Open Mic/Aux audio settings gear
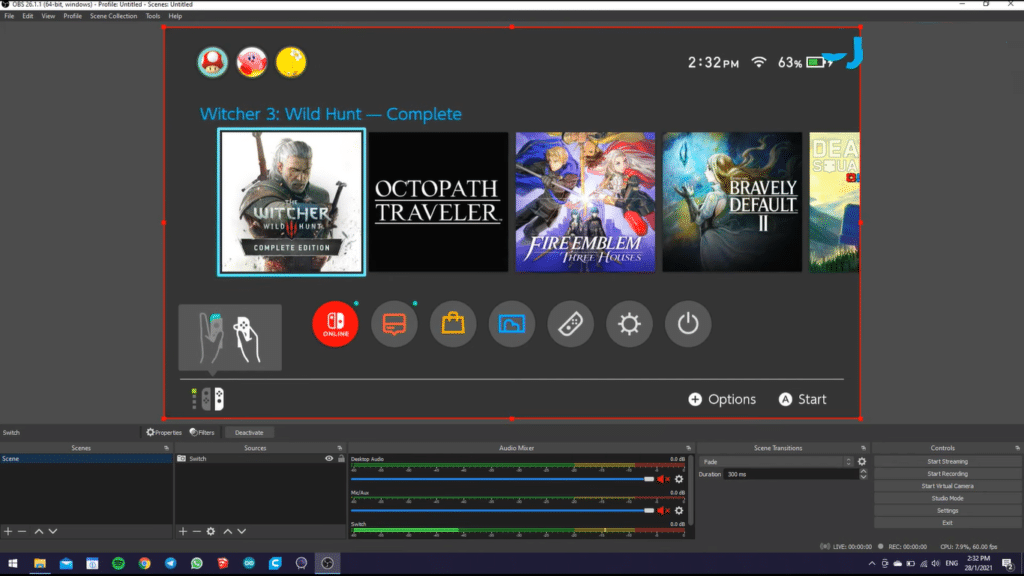The height and width of the screenshot is (576, 1024). click(x=679, y=511)
